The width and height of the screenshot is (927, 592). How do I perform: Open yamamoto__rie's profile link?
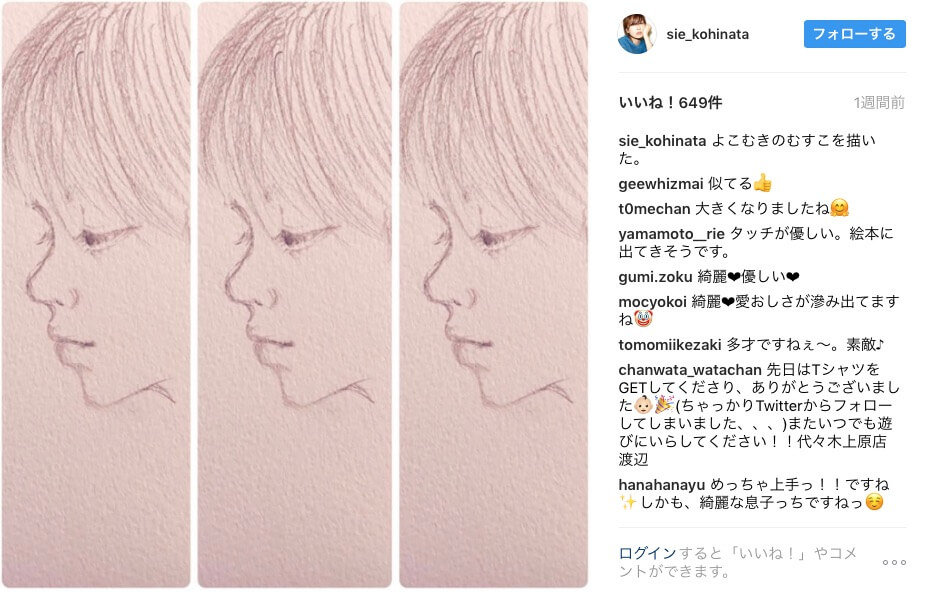[671, 234]
